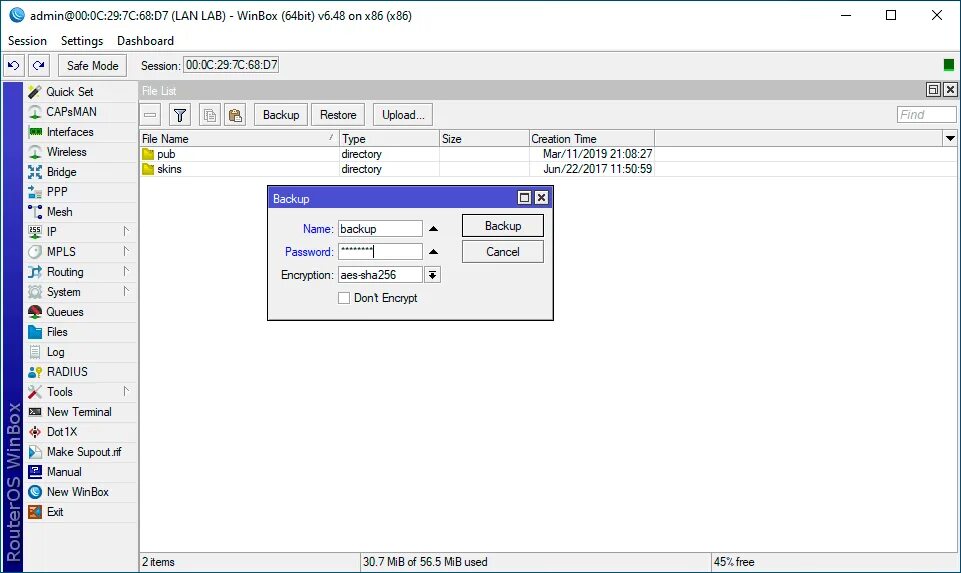The width and height of the screenshot is (961, 573).
Task: Sort by Creation Time column header
Action: coord(591,139)
